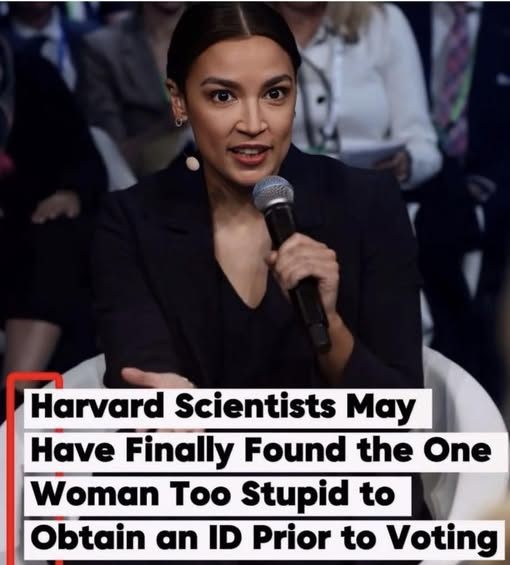The width and height of the screenshot is (510, 565).
Task: Click the handheld microphone's silver mesh head
Action: pyautogui.click(x=273, y=193)
